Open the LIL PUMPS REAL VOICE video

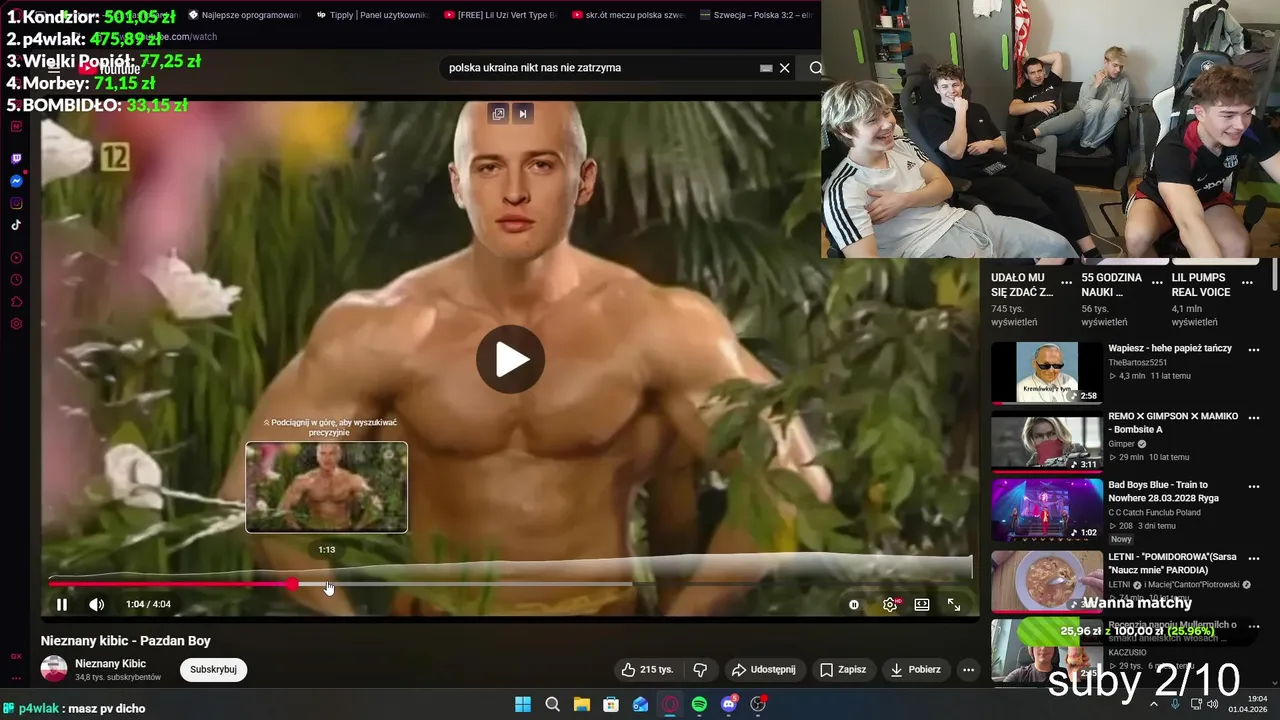tap(1201, 285)
